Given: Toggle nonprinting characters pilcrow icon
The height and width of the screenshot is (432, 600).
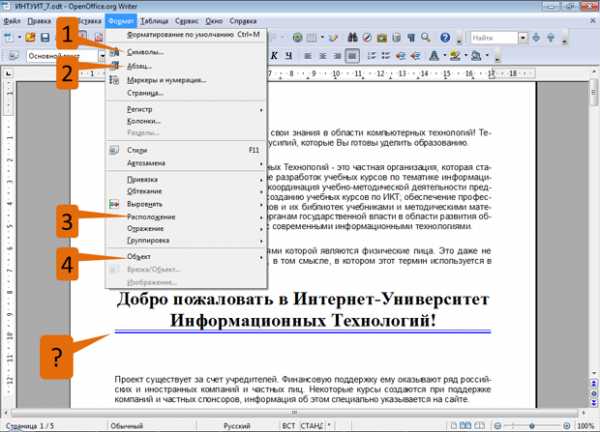Looking at the screenshot, I should (x=411, y=37).
